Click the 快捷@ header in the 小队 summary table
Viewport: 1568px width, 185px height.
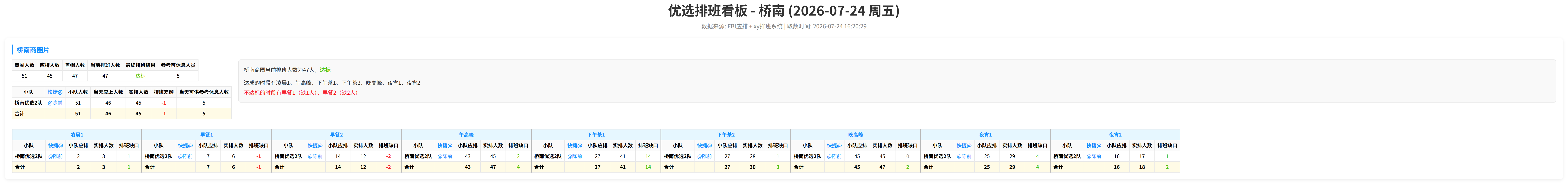click(55, 92)
